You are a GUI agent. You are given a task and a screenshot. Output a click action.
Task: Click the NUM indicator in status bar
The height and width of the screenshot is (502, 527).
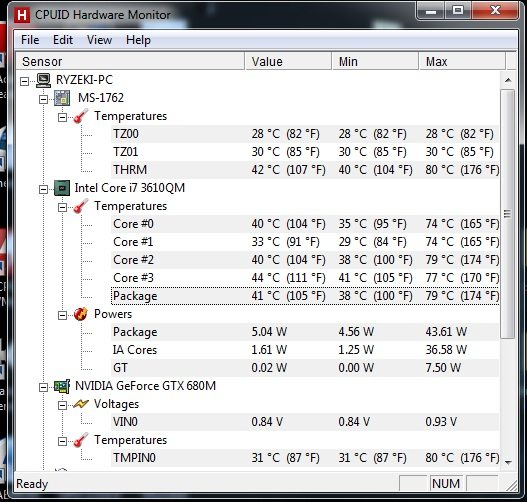click(446, 484)
